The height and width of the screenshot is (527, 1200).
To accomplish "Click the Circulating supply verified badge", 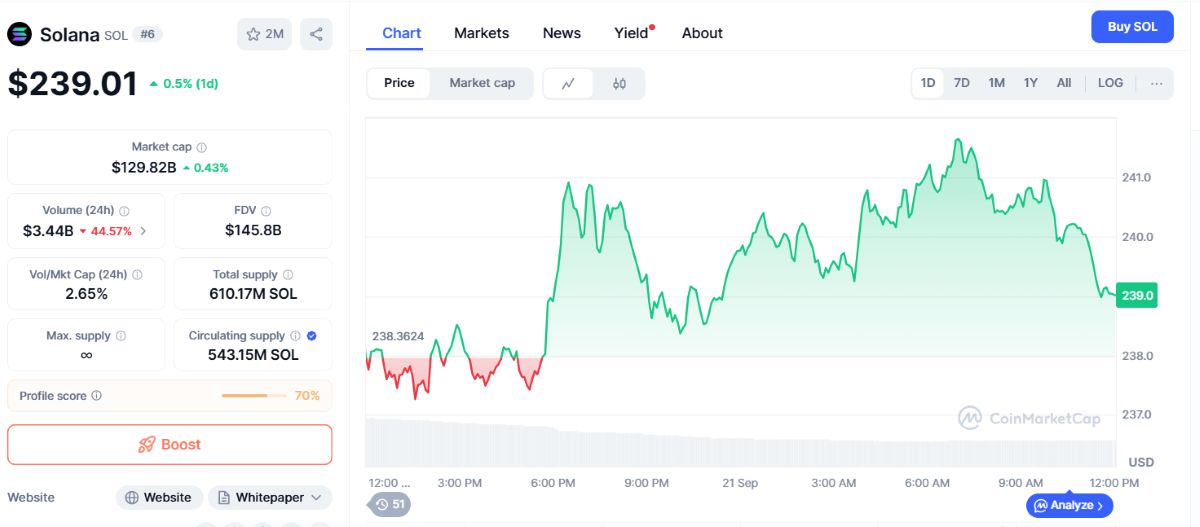I will 311,336.
